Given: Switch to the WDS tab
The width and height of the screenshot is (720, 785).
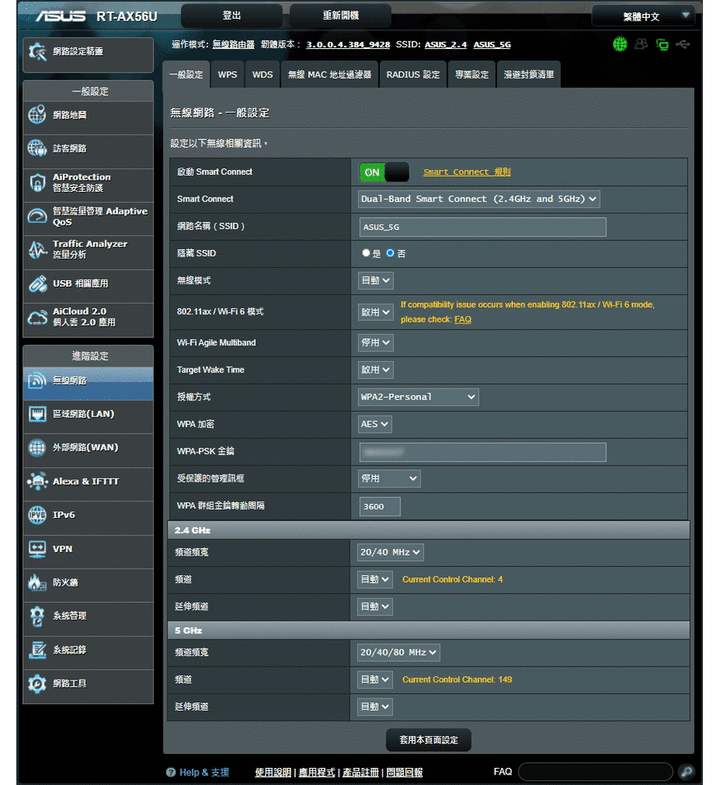Looking at the screenshot, I should 262,75.
